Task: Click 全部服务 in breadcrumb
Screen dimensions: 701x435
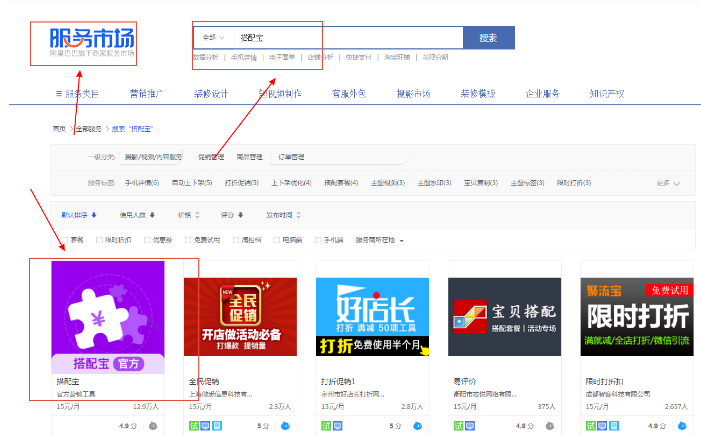Action: click(x=89, y=129)
